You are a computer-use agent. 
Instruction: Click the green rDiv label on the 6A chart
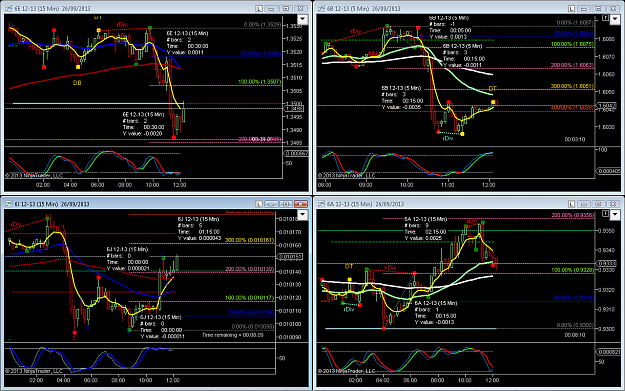[x=349, y=309]
